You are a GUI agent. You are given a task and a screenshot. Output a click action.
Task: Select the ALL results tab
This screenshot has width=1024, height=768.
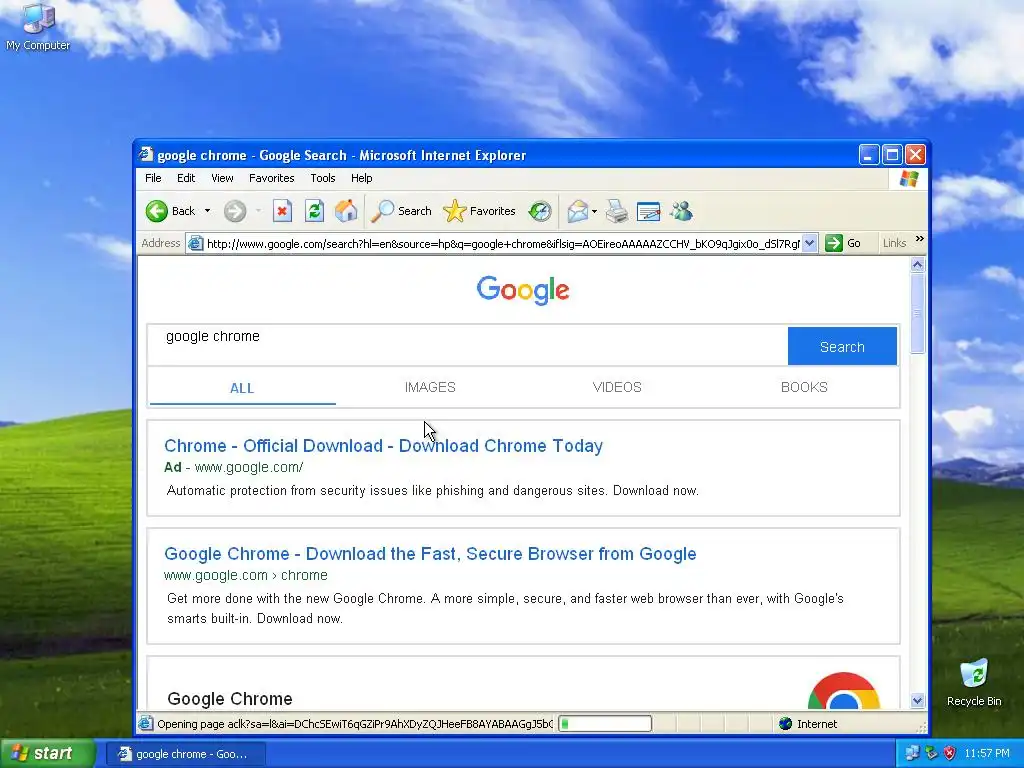point(242,388)
